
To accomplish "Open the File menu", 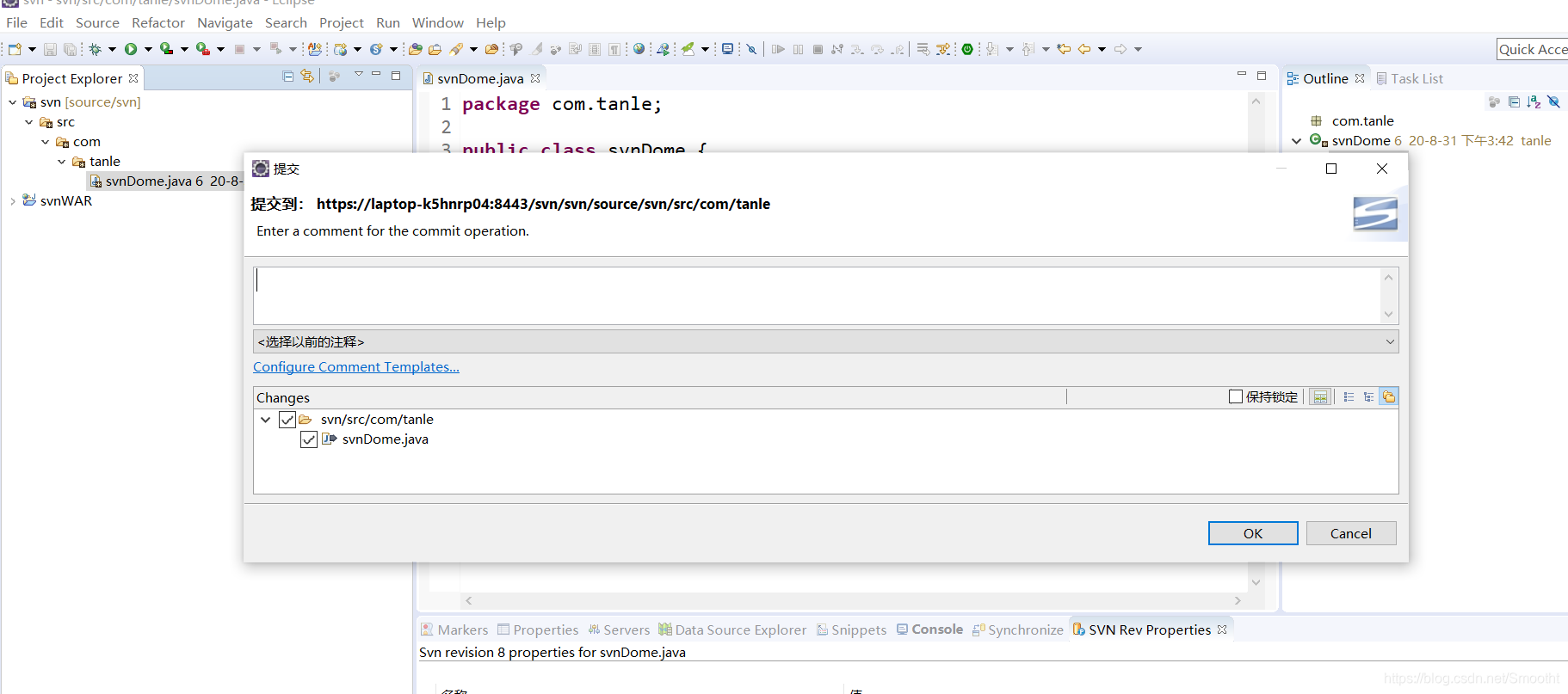I will (x=16, y=22).
